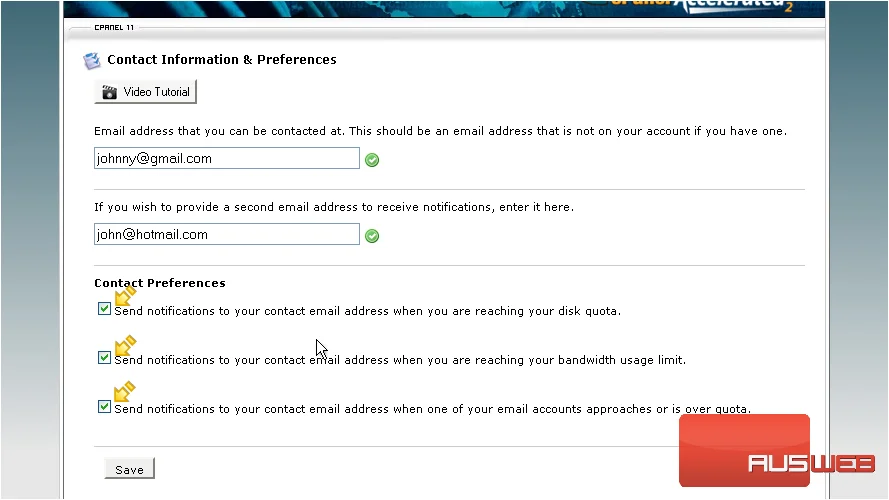Click yellow arrow above email quota checkbox
The image size is (889, 500).
(x=125, y=392)
